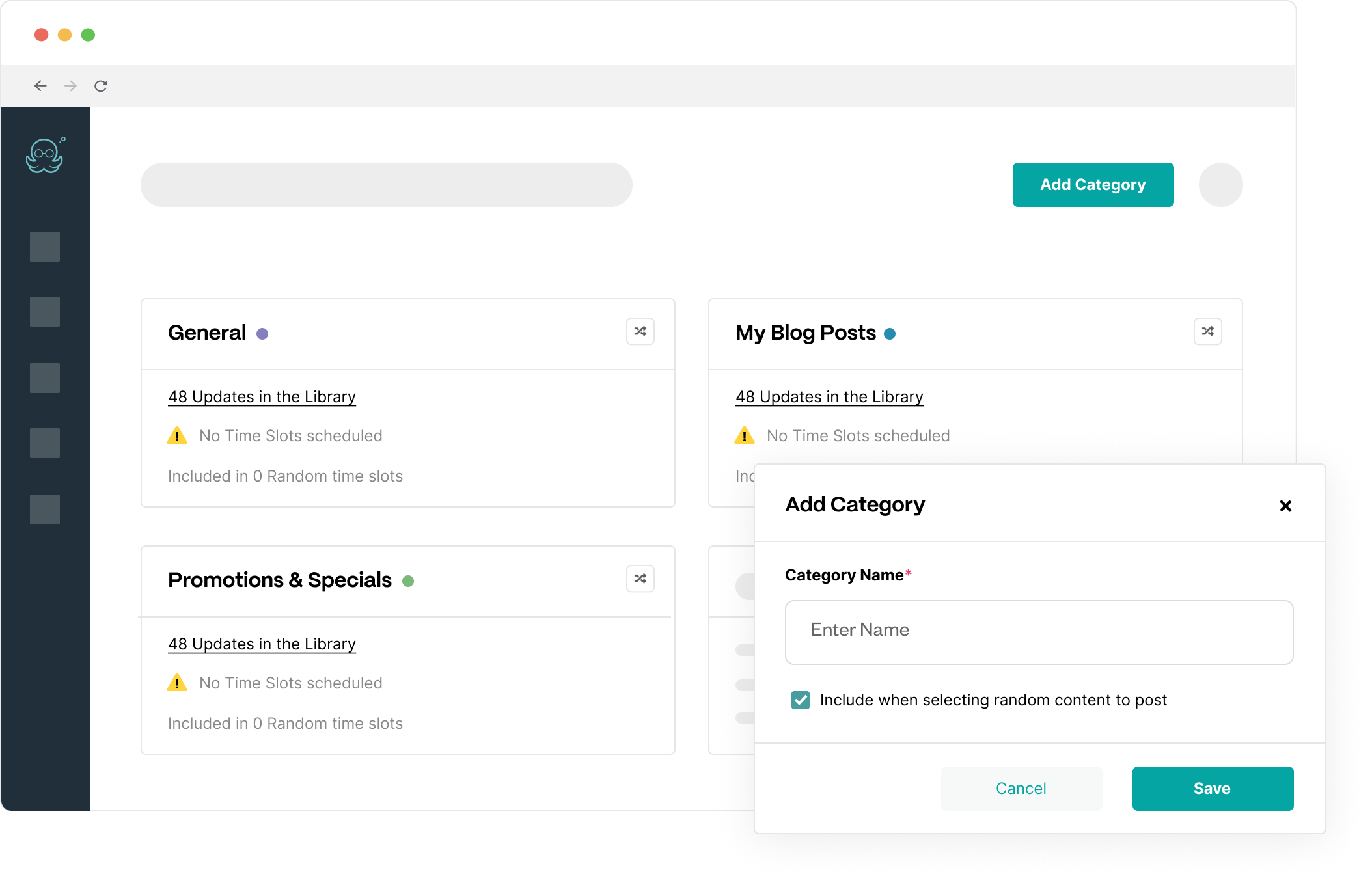Viewport: 1372px width, 885px height.
Task: Click the first sidebar navigation square
Action: click(x=45, y=247)
